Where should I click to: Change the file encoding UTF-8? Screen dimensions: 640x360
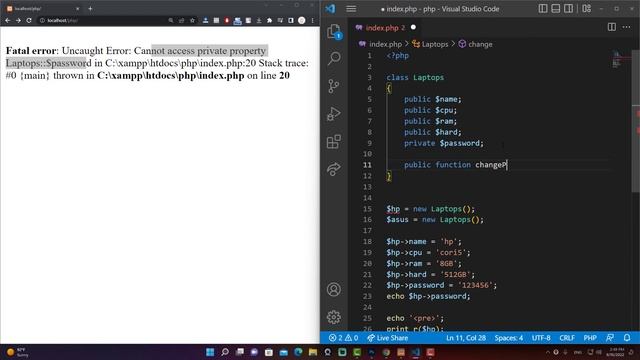[541, 338]
